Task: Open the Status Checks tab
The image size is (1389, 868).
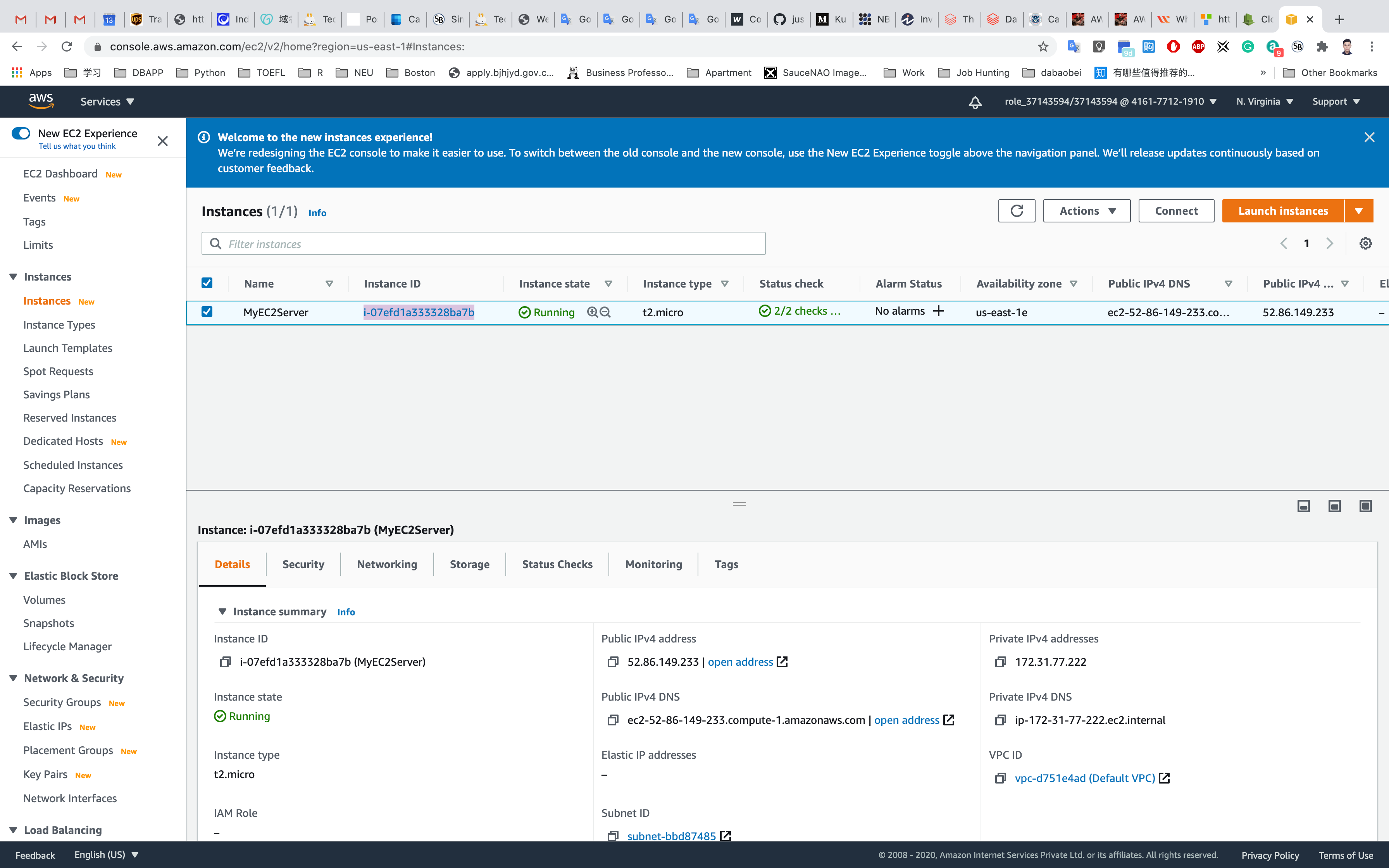Action: pyautogui.click(x=557, y=564)
